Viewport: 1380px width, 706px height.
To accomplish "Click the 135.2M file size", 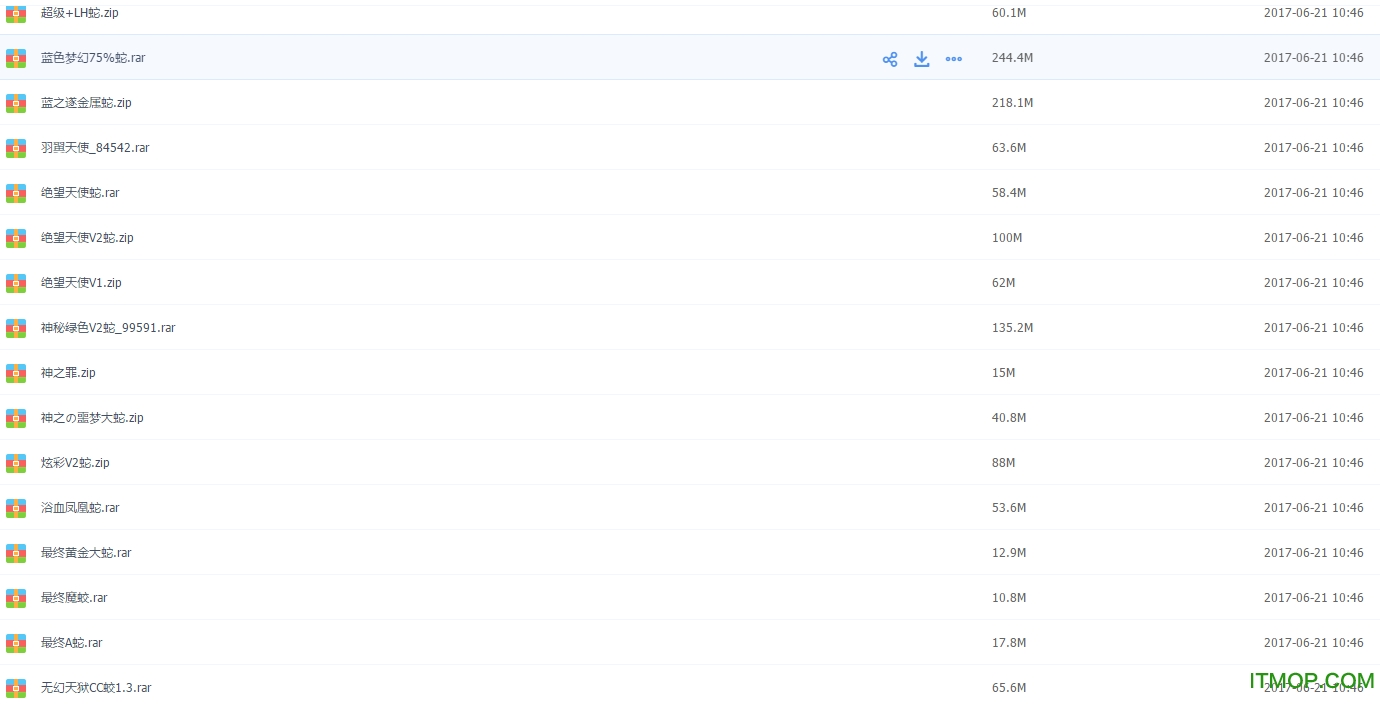I will point(1012,328).
